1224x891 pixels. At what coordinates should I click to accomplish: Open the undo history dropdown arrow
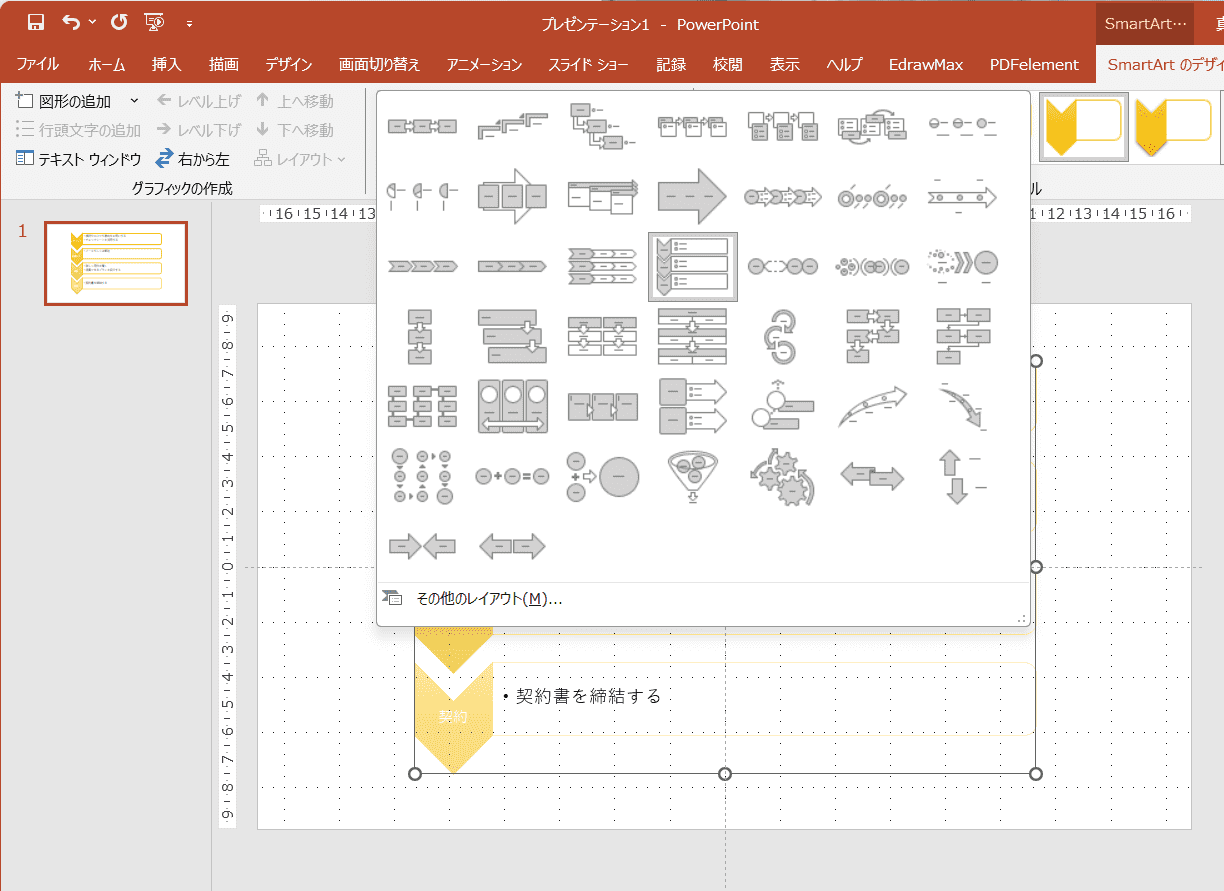(x=93, y=22)
